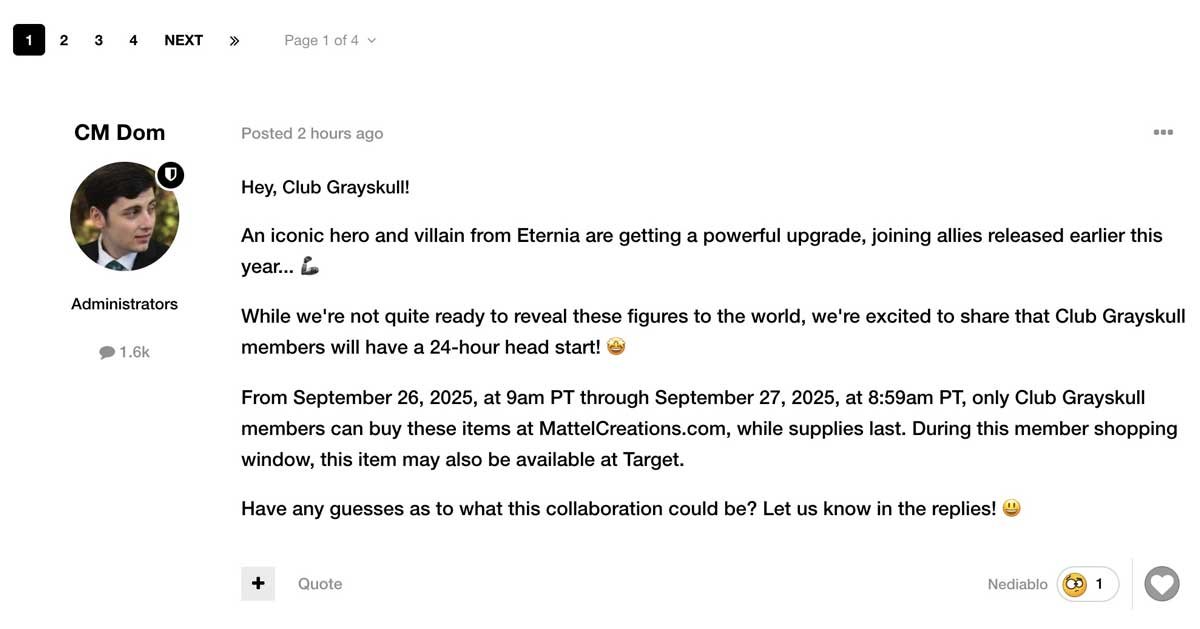Viewport: 1200px width, 629px height.
Task: Go to page 3 of the thread
Action: 98,40
